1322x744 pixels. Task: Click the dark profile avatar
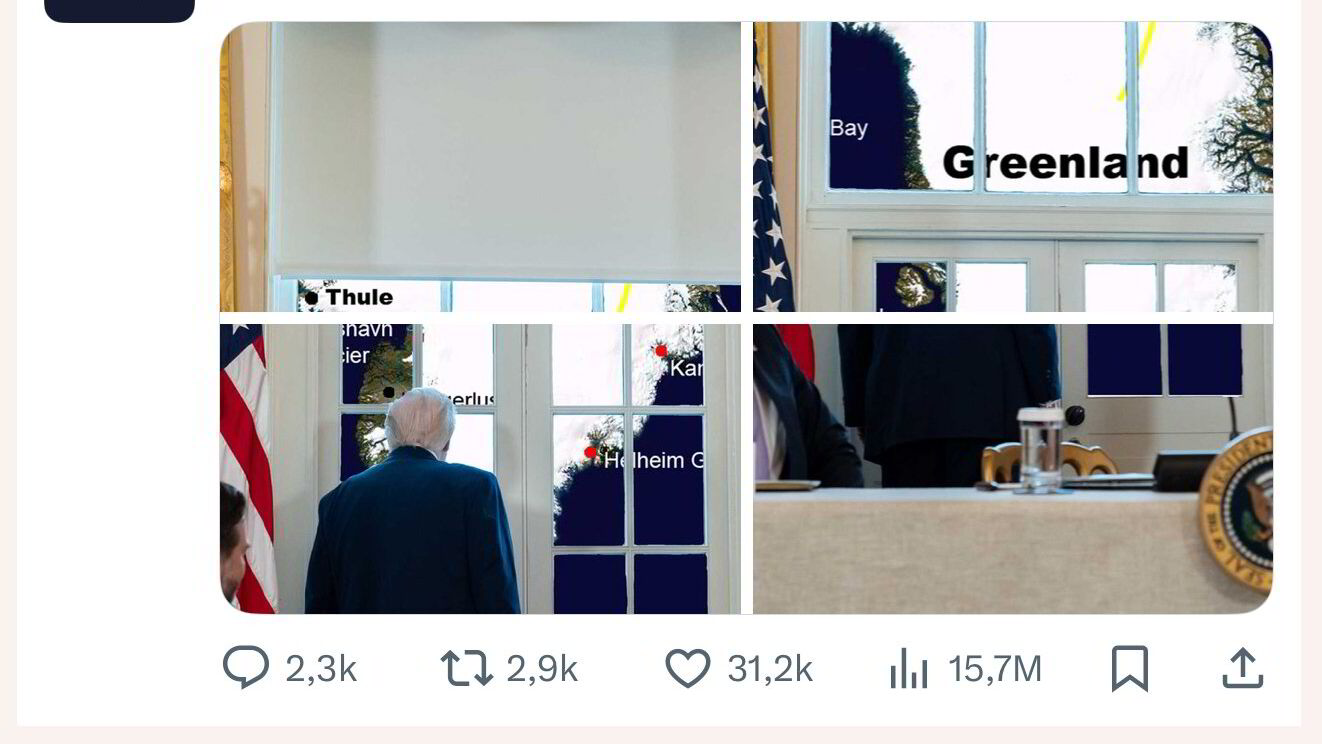point(119,11)
